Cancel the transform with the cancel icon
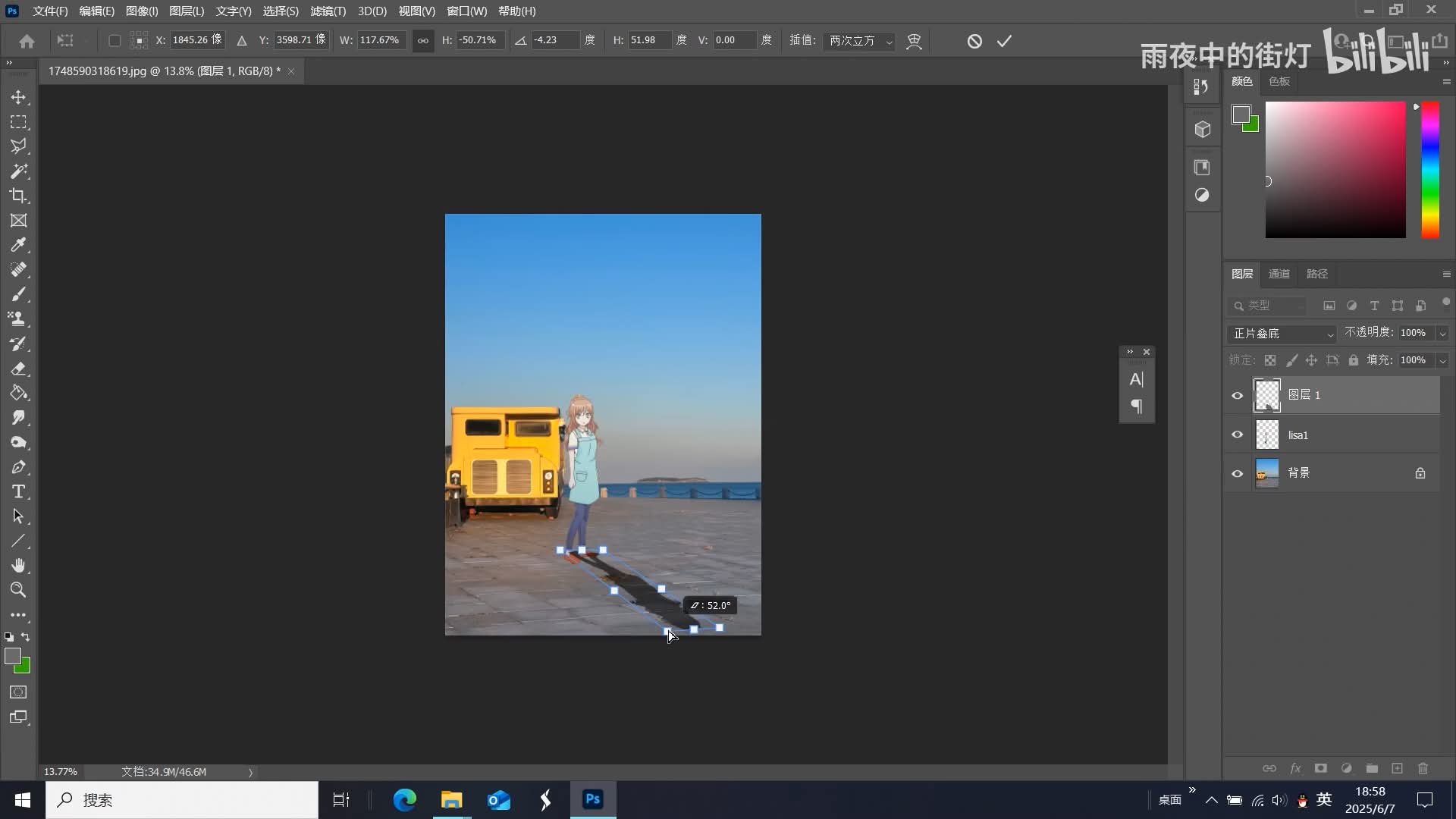Viewport: 1456px width, 819px height. tap(974, 41)
